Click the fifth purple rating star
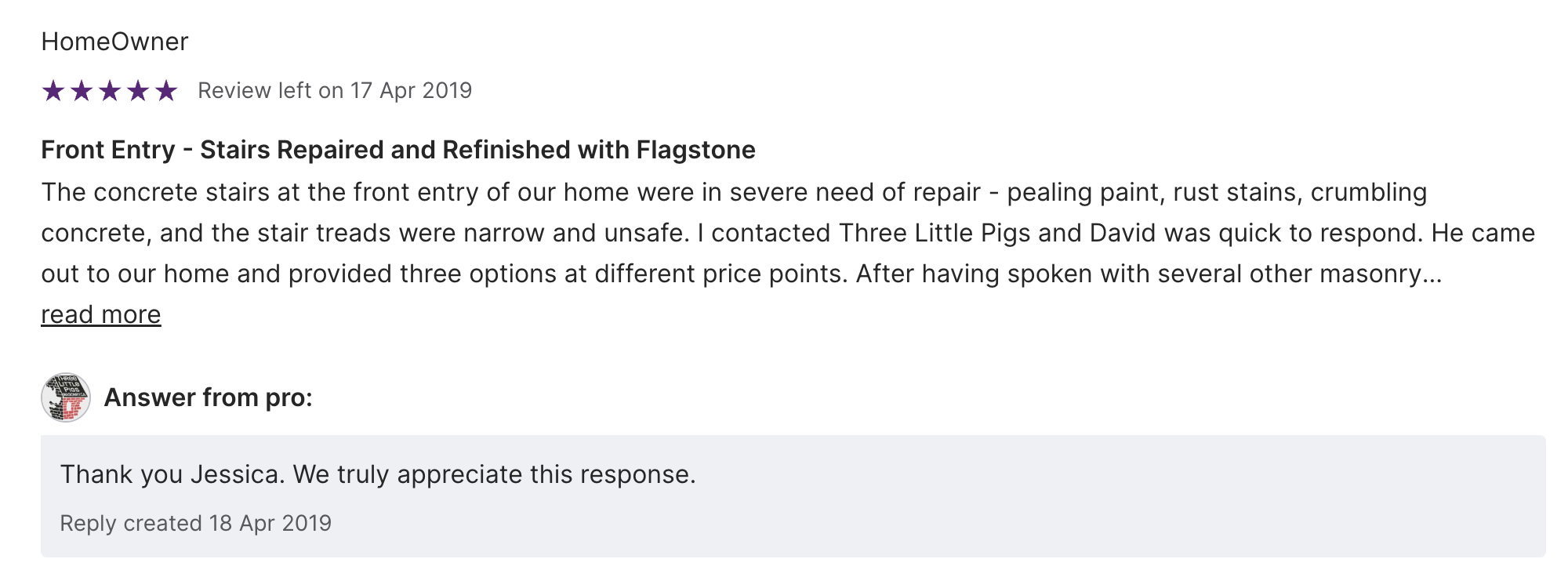This screenshot has height=588, width=1568. pyautogui.click(x=166, y=91)
